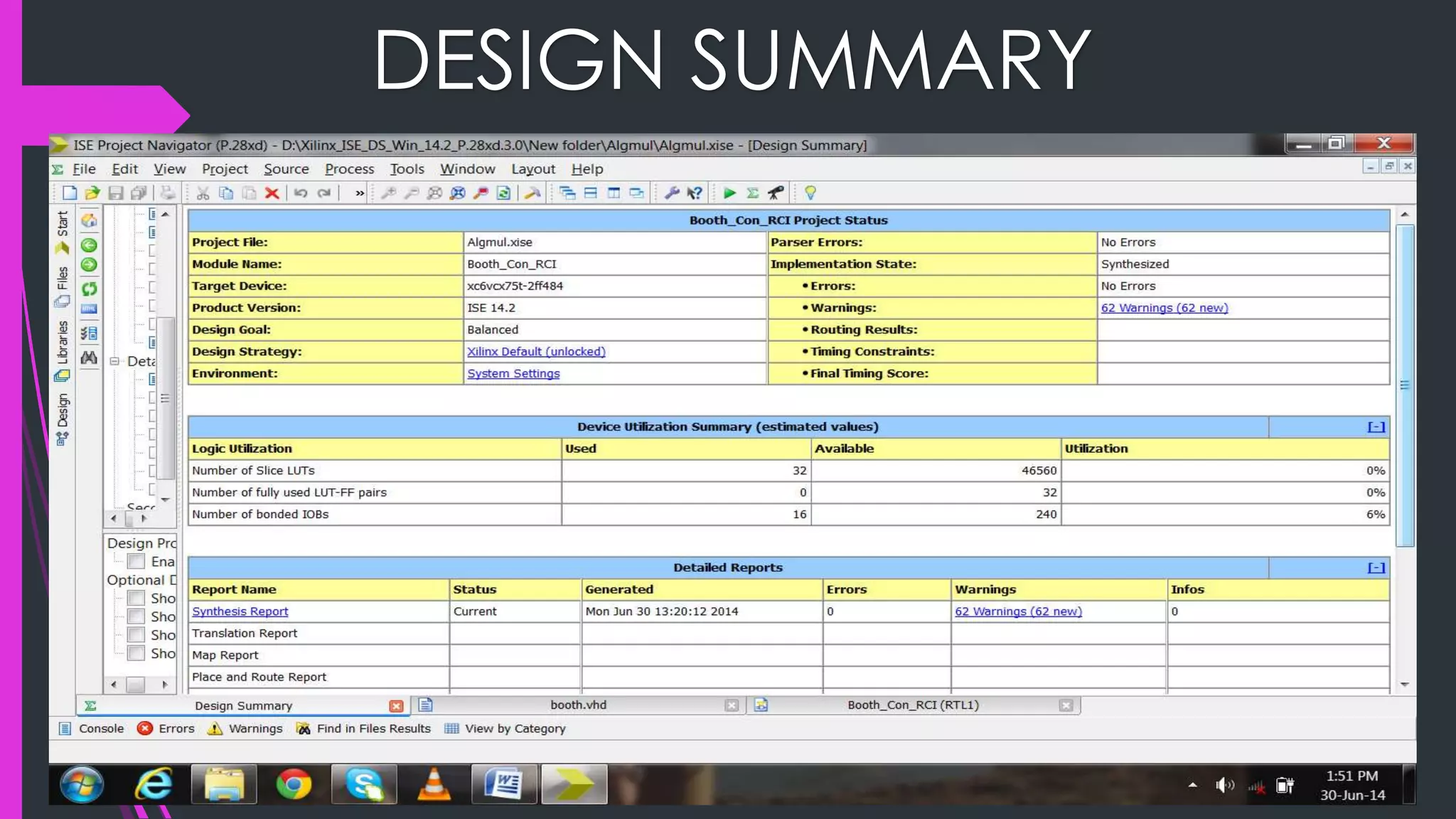Click the Zoom Out magnifier icon
1456x819 pixels.
(412, 193)
